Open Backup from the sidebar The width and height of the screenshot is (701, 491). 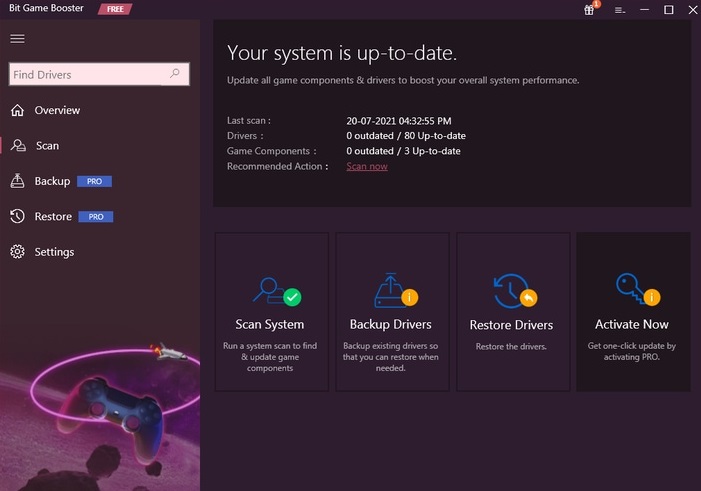(x=51, y=181)
